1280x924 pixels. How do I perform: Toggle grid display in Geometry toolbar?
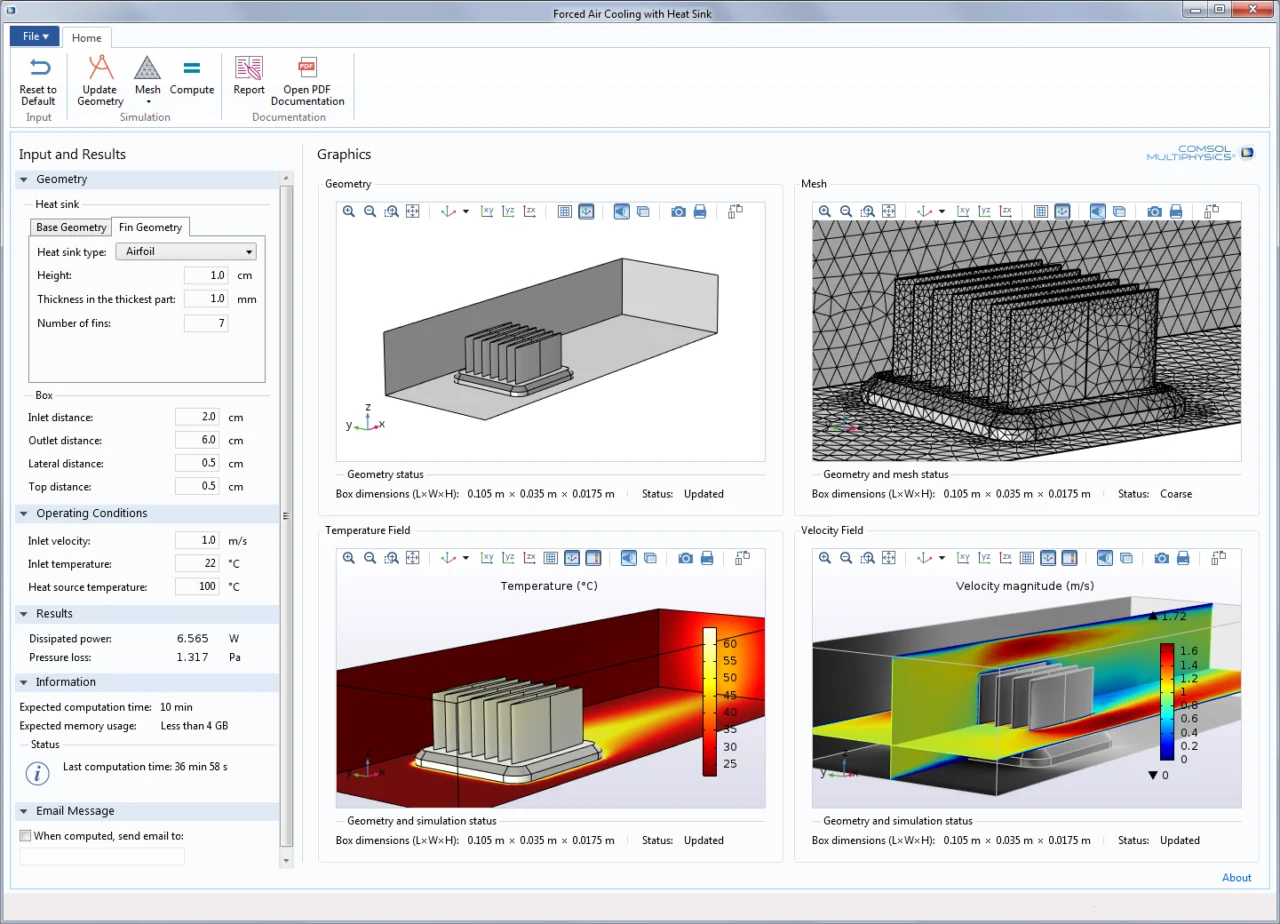[x=565, y=212]
